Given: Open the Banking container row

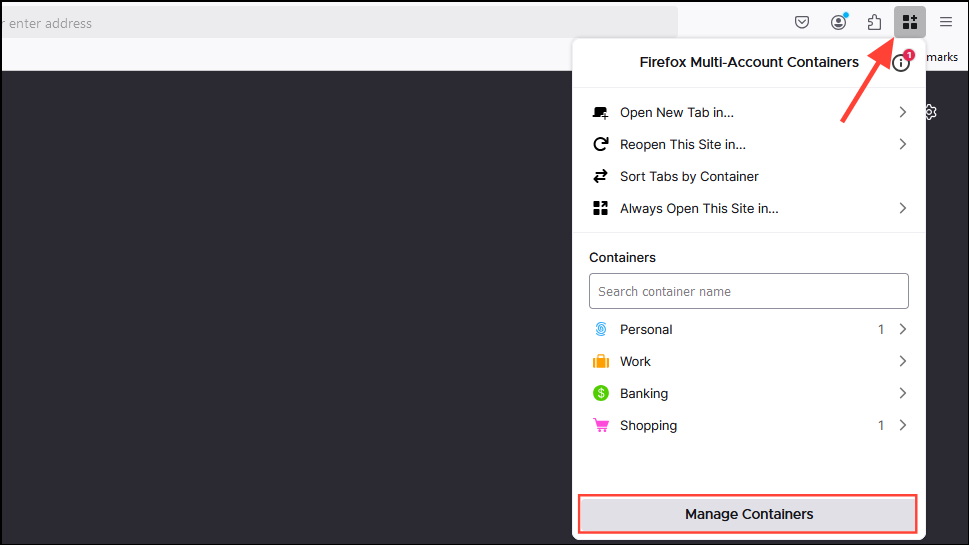Looking at the screenshot, I should tap(748, 393).
